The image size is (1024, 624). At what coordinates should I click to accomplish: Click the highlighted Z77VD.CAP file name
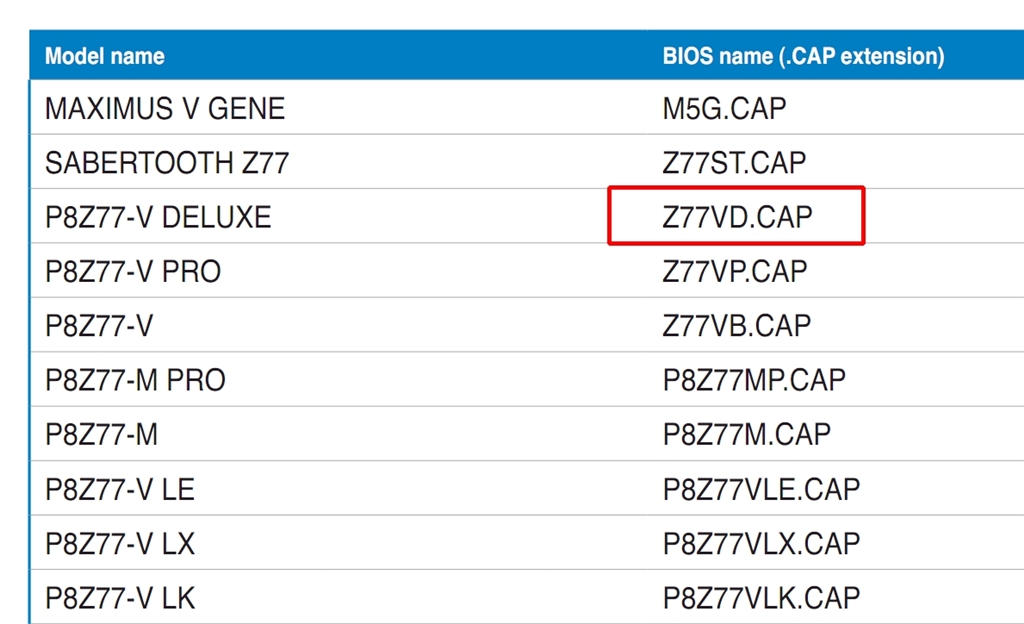click(x=737, y=217)
